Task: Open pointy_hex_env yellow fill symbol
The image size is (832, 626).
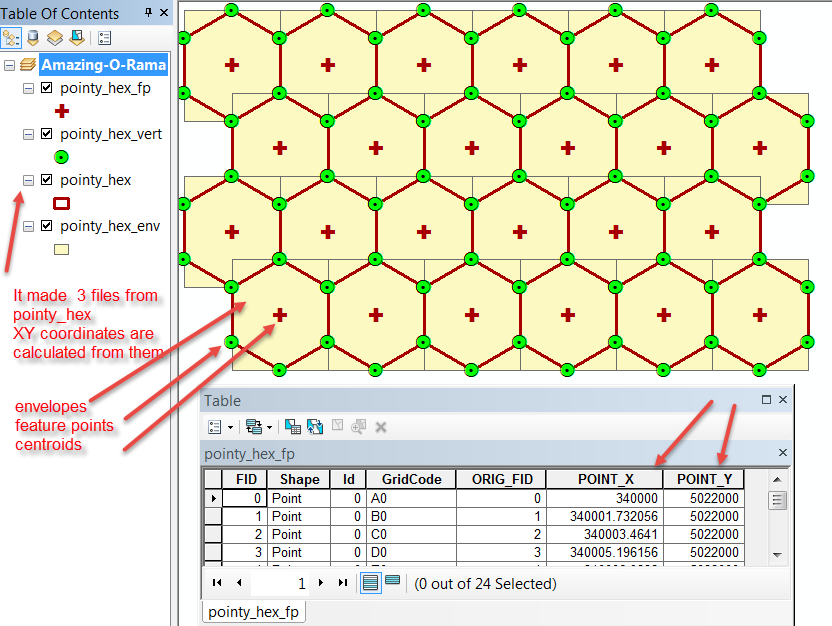Action: [x=62, y=249]
